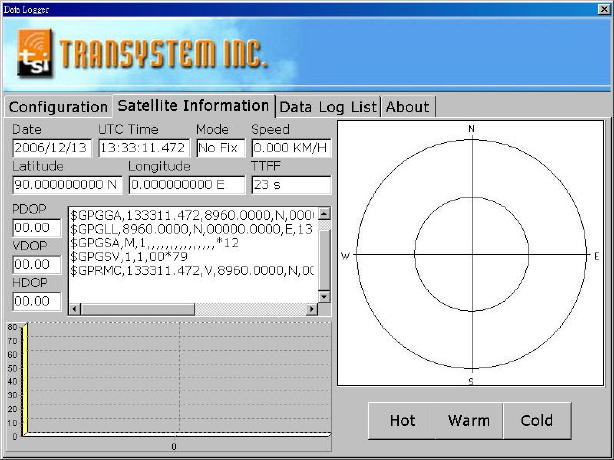Click the $GPGSA sentence line

pyautogui.click(x=154, y=243)
